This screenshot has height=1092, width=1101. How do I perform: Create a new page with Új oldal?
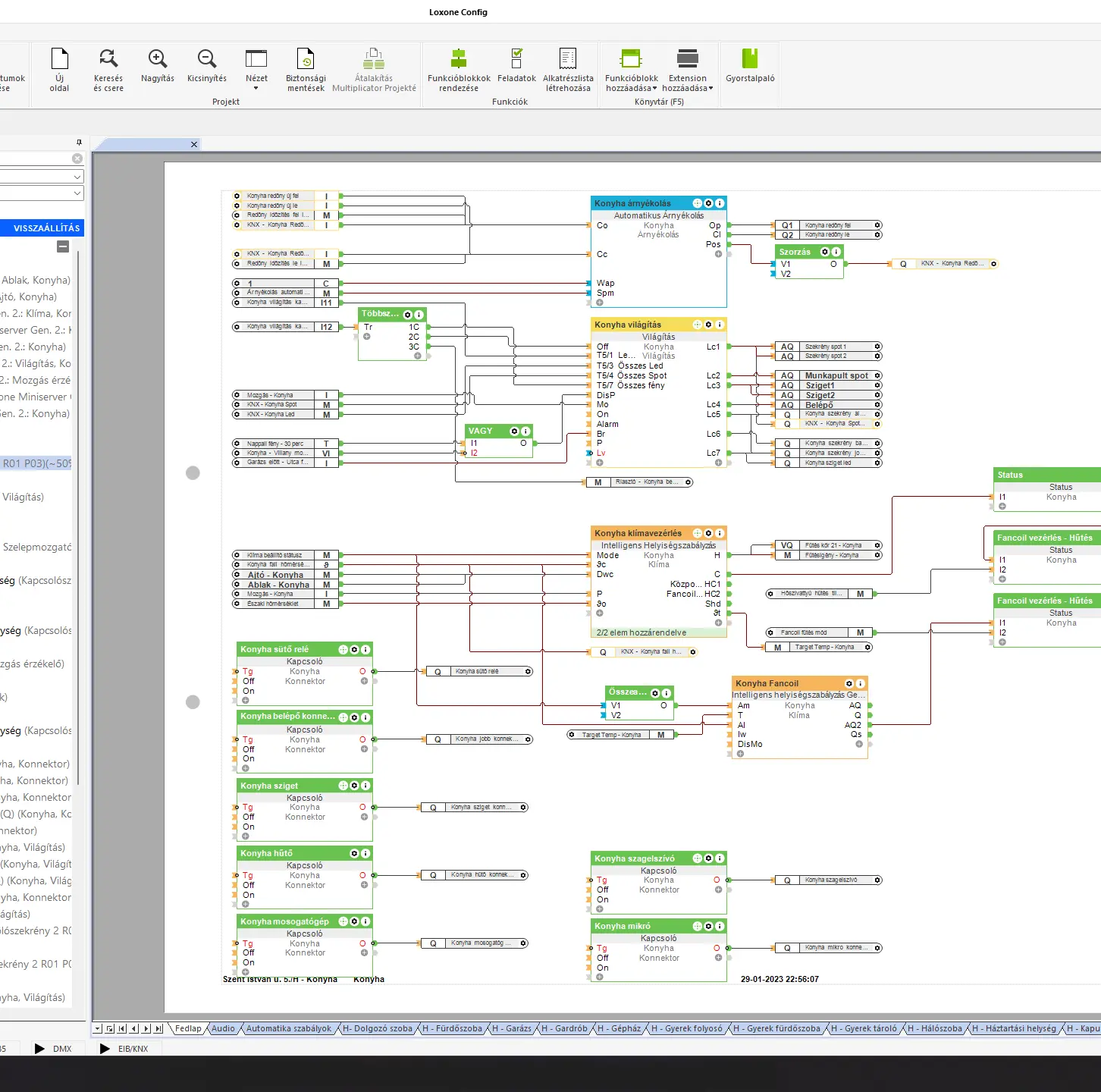59,69
